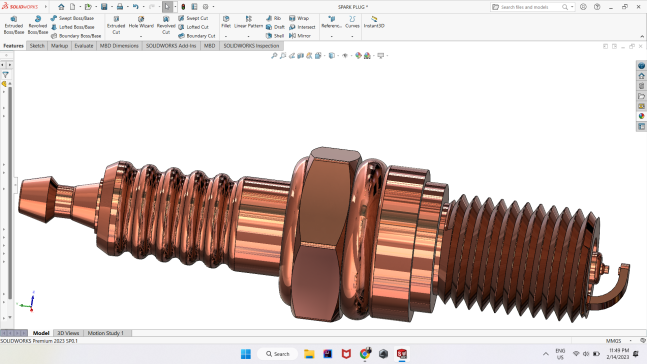Toggle the Appearances task pane icon

(x=641, y=116)
